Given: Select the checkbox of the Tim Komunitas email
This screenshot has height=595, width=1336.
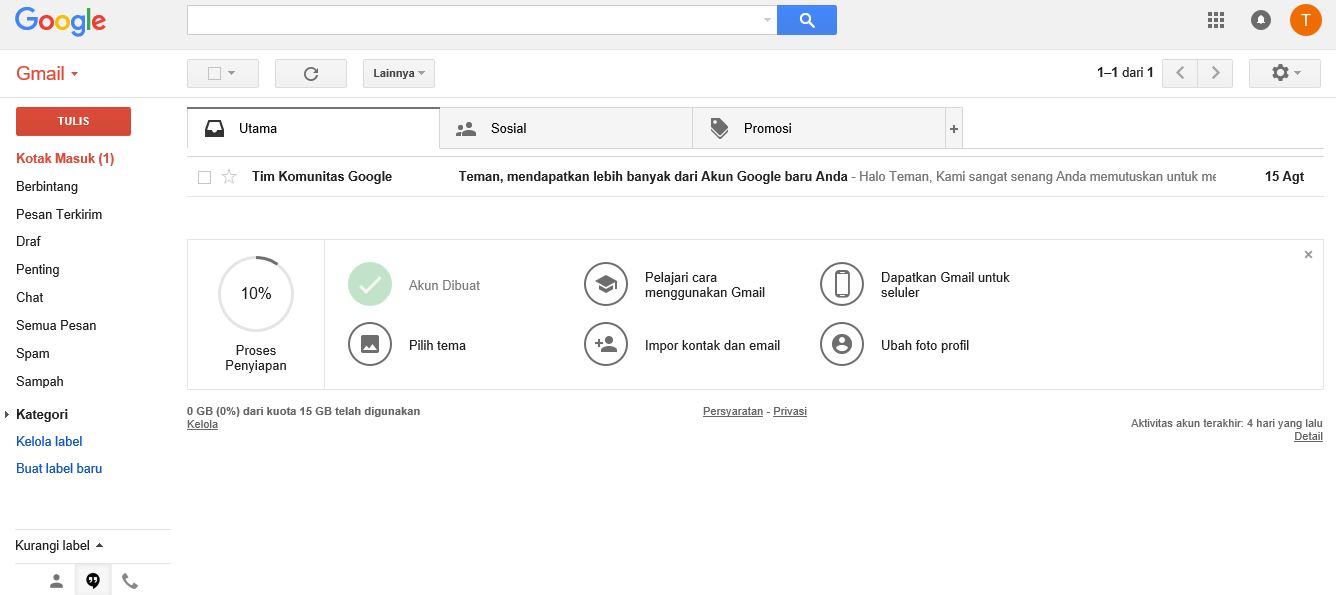Looking at the screenshot, I should pos(204,176).
